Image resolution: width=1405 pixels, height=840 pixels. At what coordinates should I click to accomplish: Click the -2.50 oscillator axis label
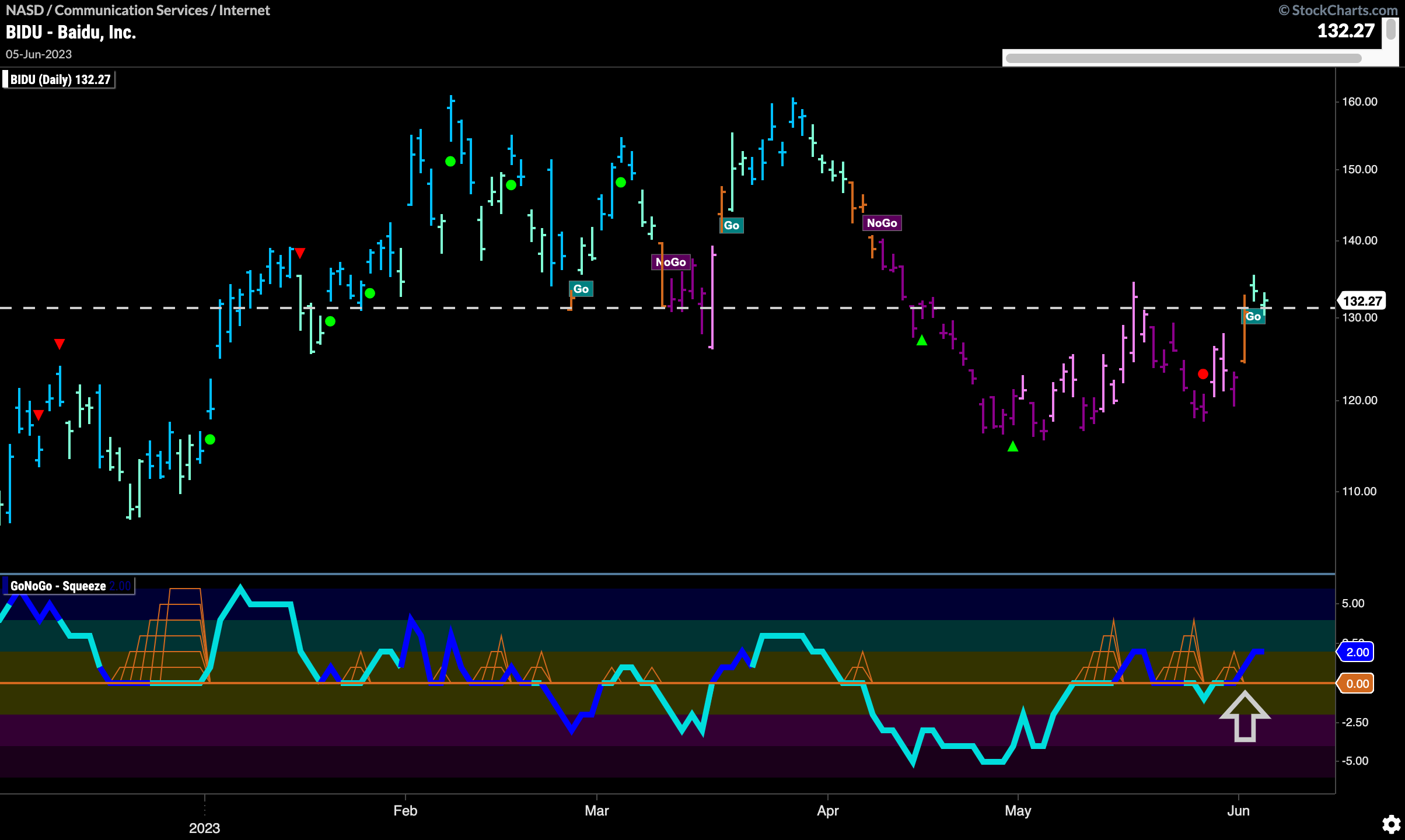coord(1355,722)
